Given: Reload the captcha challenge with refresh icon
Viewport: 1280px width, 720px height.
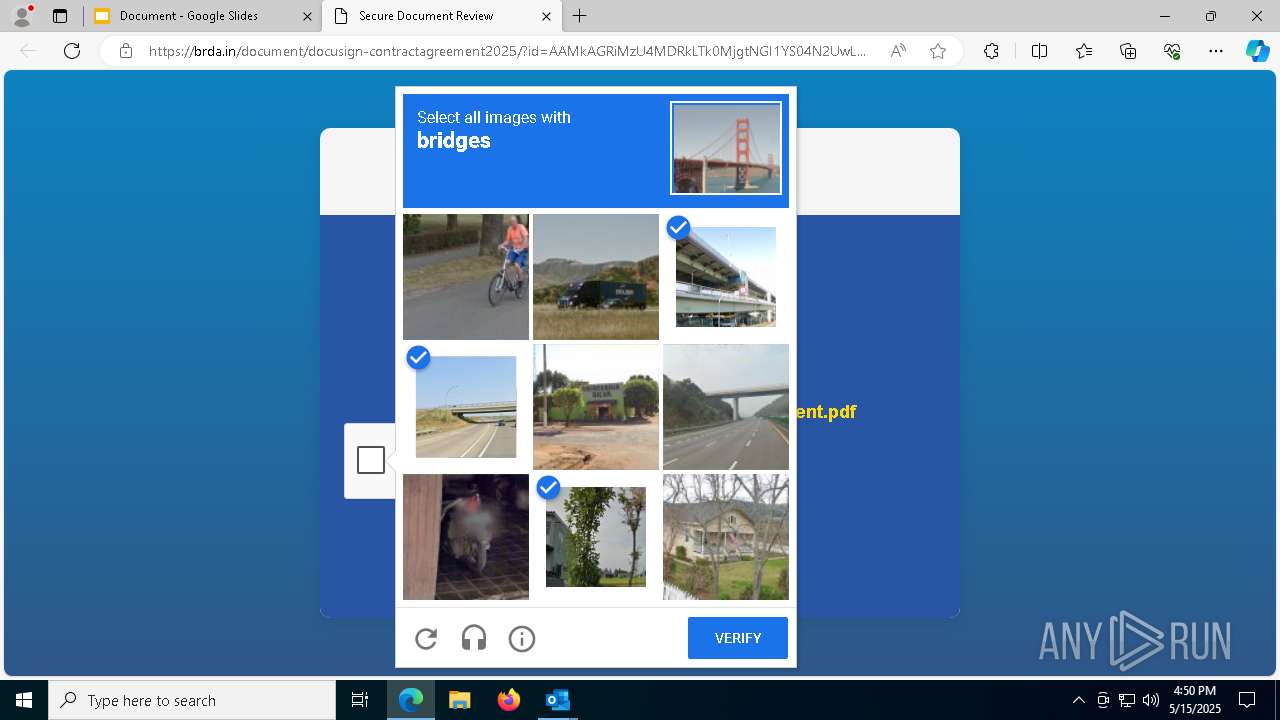Looking at the screenshot, I should pyautogui.click(x=426, y=638).
